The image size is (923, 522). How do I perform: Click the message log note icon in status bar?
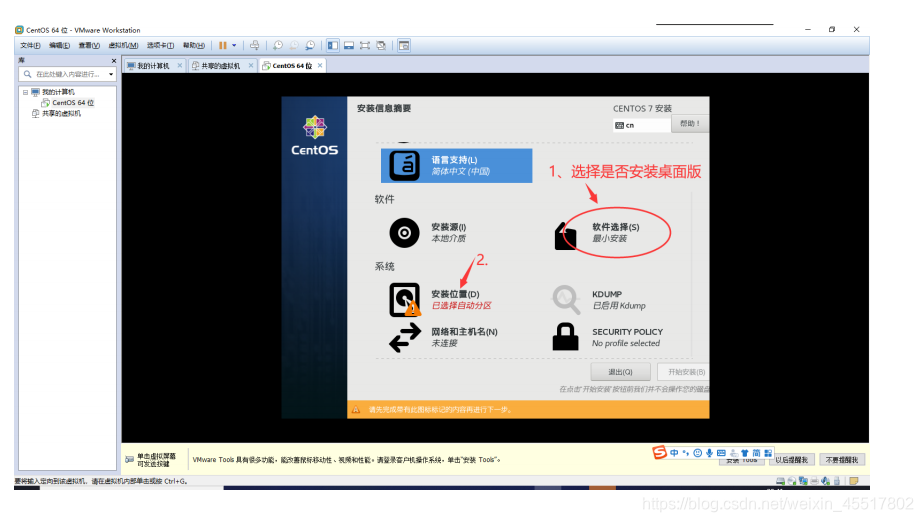(854, 481)
